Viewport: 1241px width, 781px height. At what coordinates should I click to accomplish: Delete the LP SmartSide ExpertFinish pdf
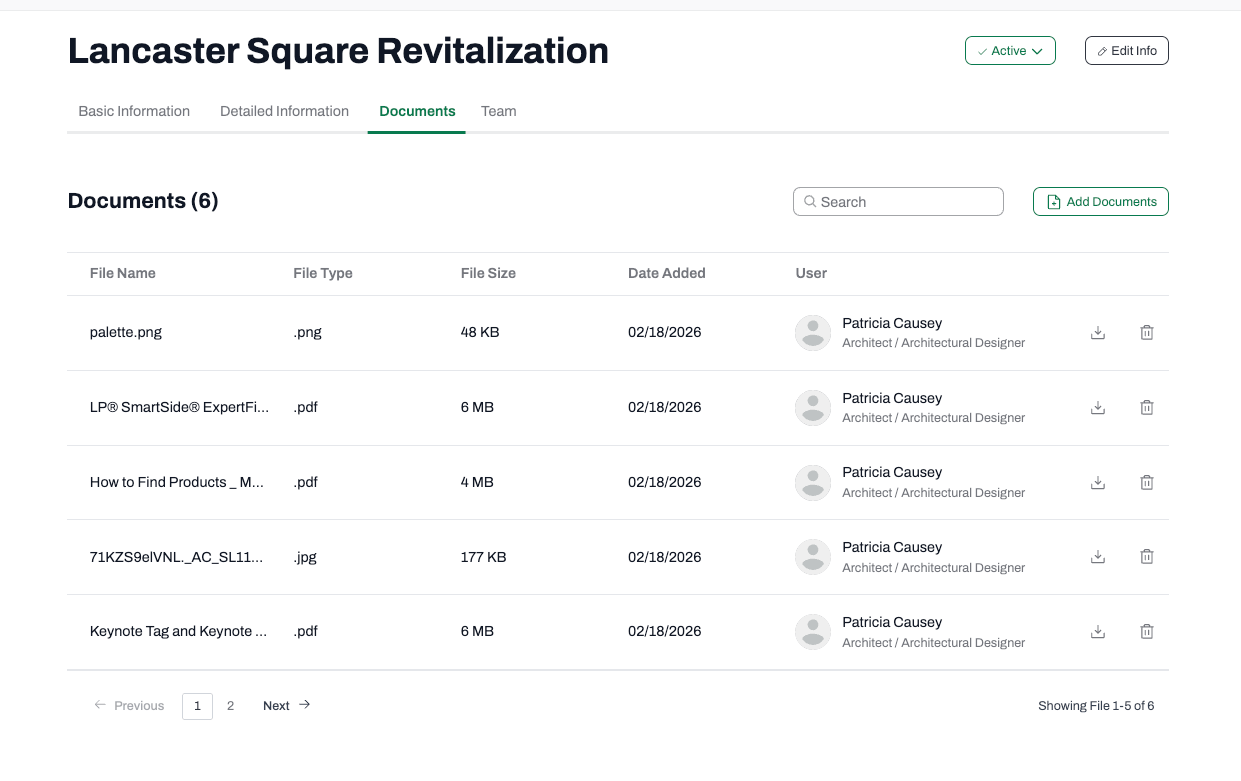click(x=1147, y=407)
